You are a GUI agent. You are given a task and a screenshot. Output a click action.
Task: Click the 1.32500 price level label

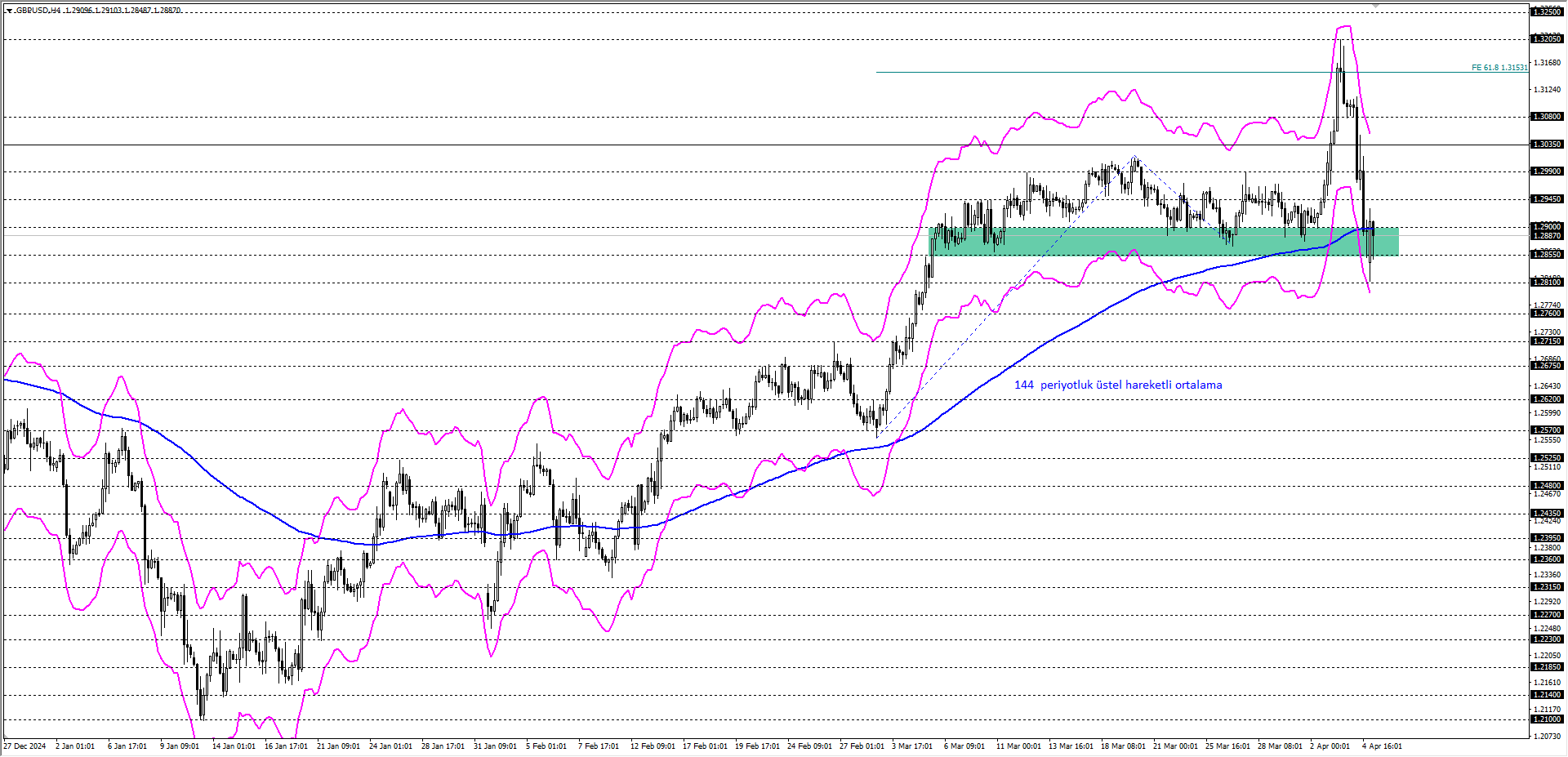[1547, 11]
